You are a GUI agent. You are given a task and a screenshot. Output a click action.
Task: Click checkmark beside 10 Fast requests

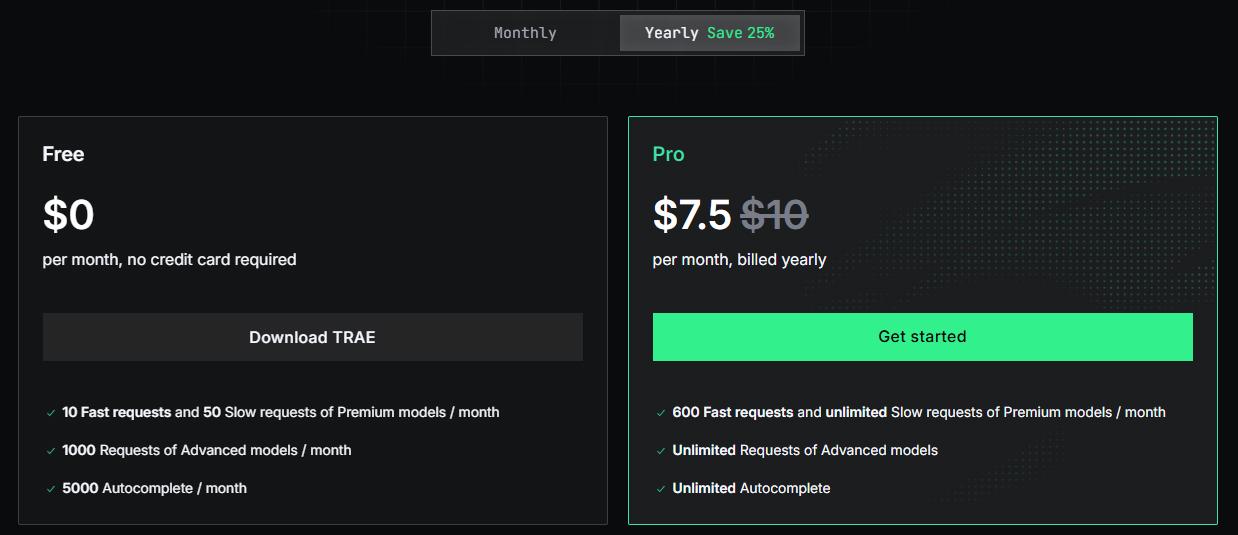[51, 413]
